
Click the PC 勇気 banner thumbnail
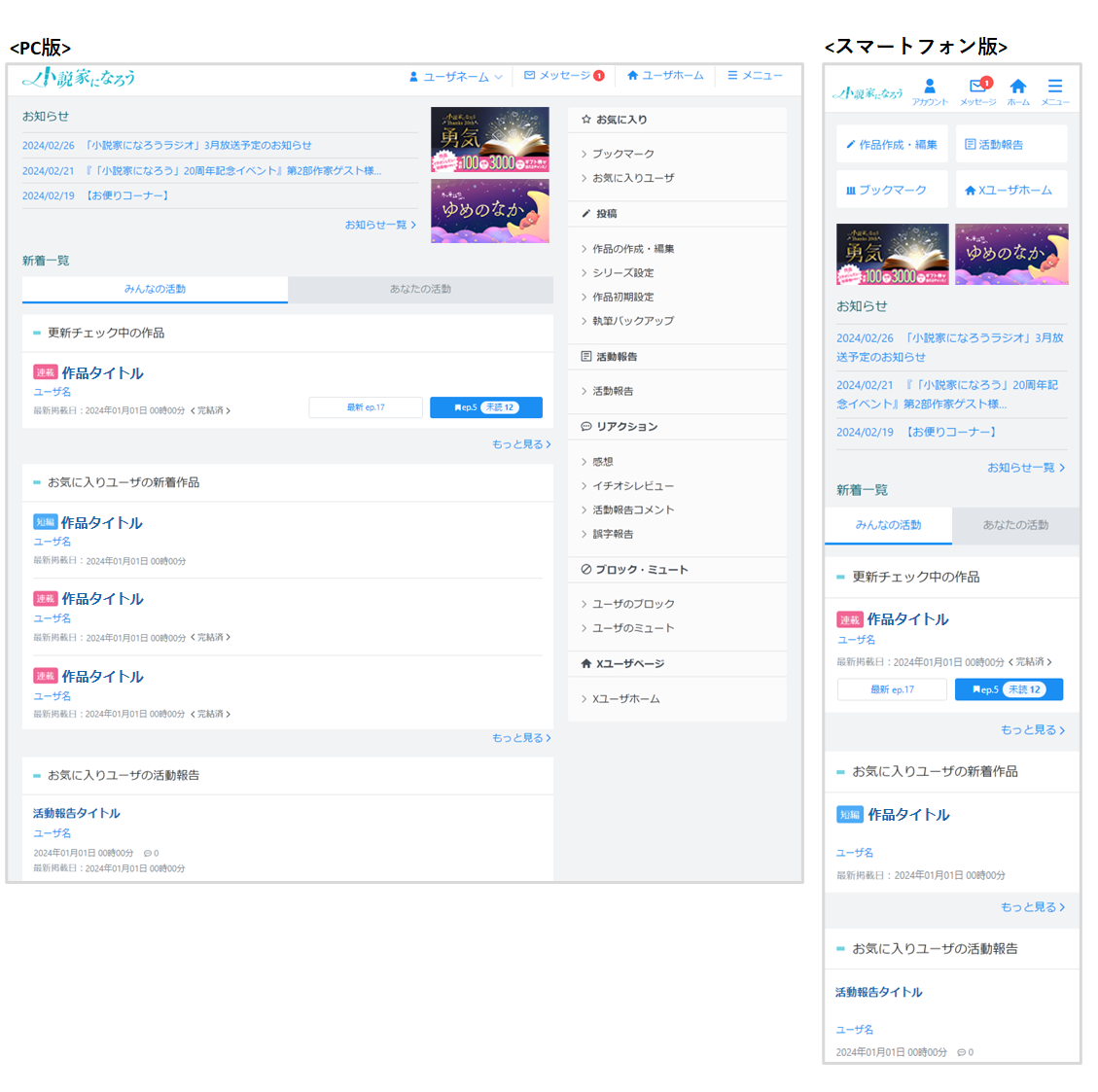coord(489,139)
